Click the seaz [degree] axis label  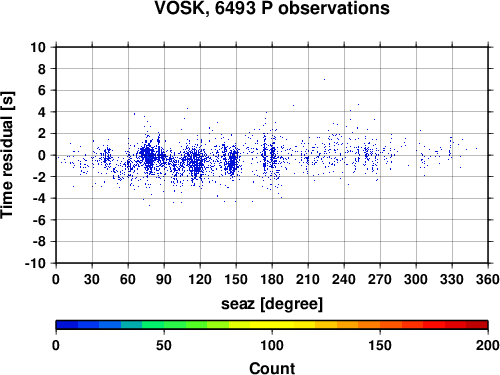(x=272, y=304)
